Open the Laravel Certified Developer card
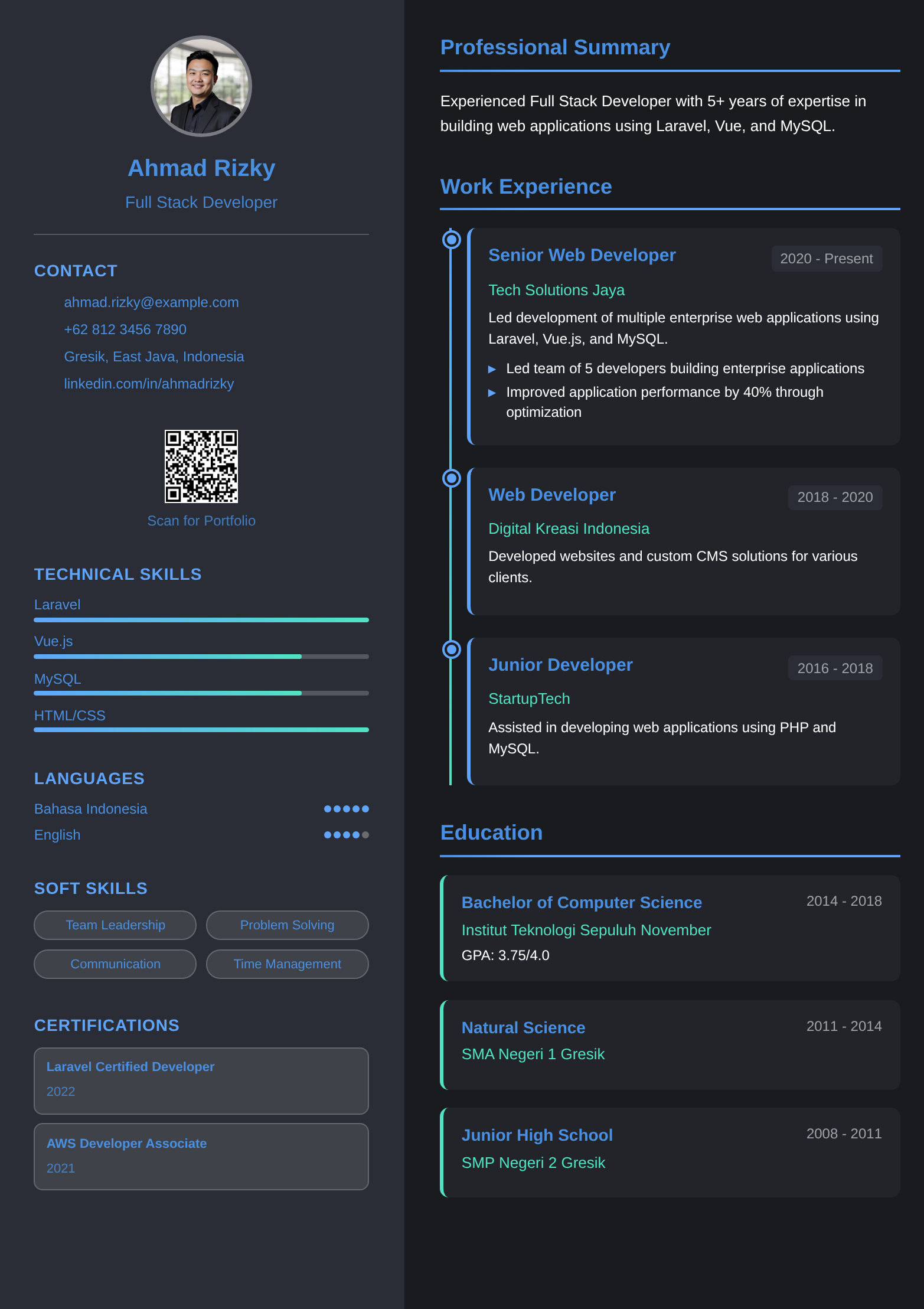924x1309 pixels. coord(201,1081)
